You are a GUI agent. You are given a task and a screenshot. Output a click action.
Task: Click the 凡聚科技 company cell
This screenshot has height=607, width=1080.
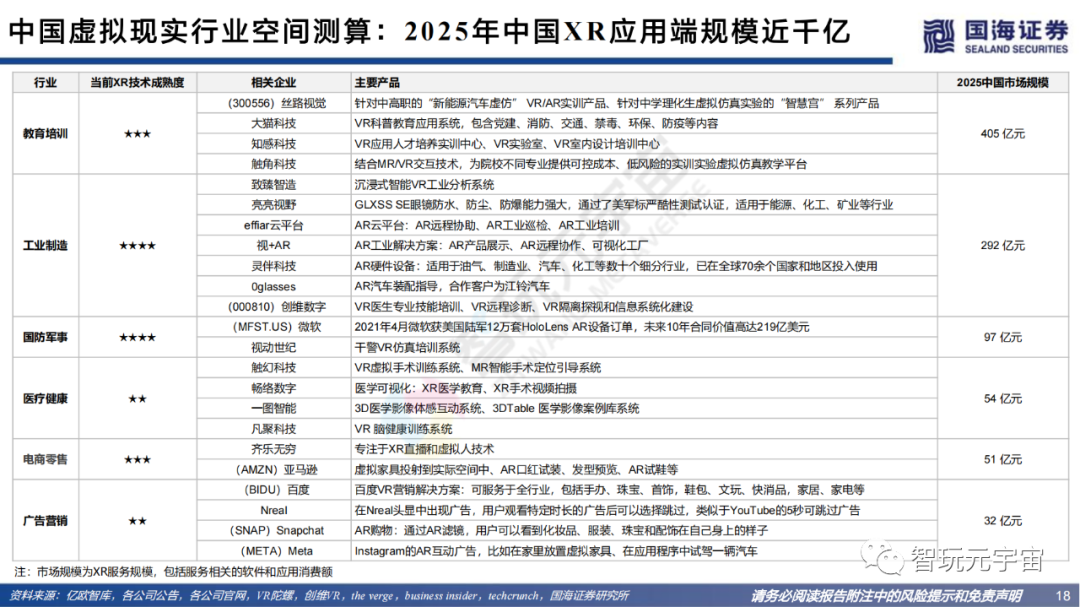pos(273,429)
